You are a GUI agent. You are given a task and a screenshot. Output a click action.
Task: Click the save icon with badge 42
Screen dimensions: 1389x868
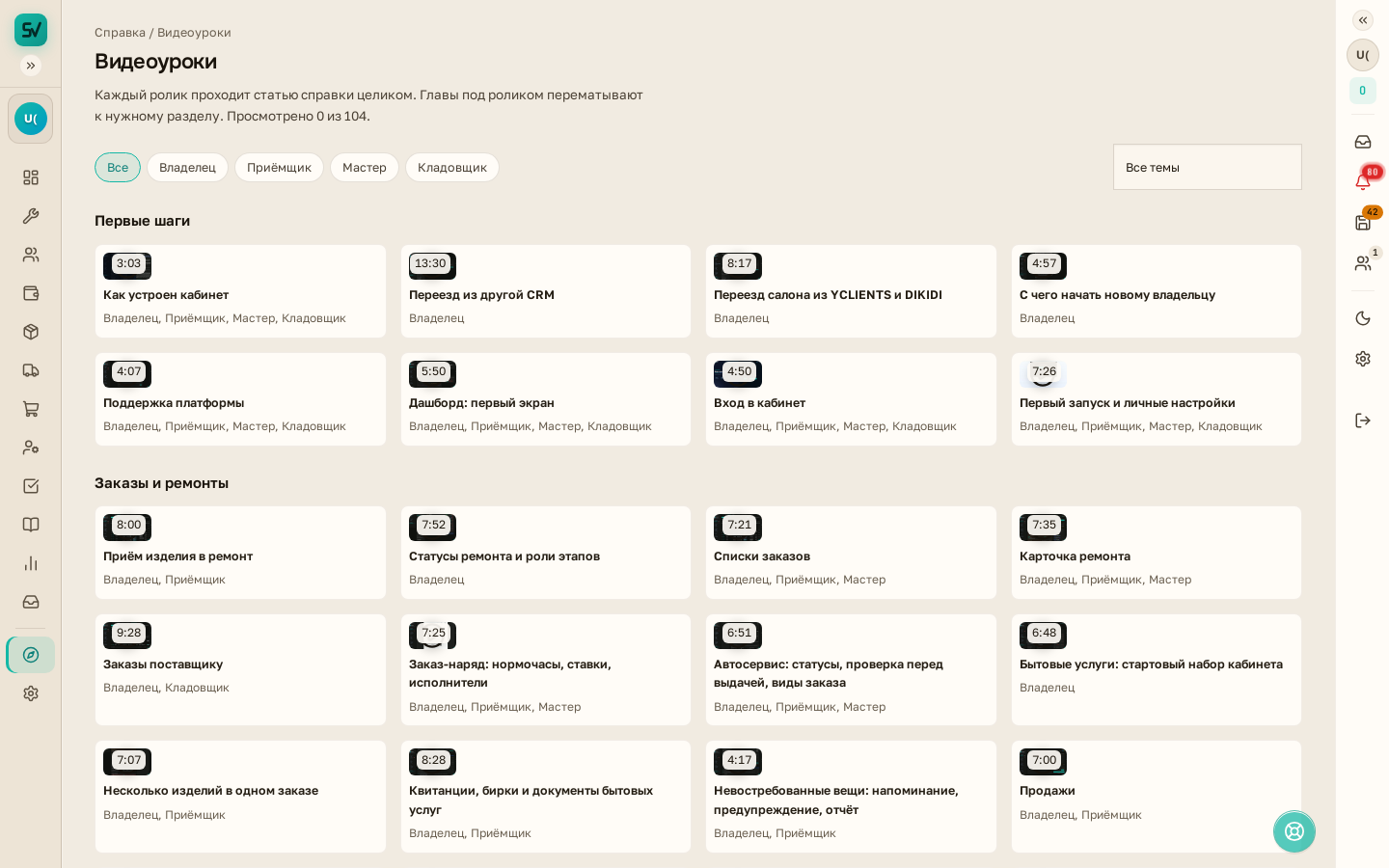coord(1363,222)
